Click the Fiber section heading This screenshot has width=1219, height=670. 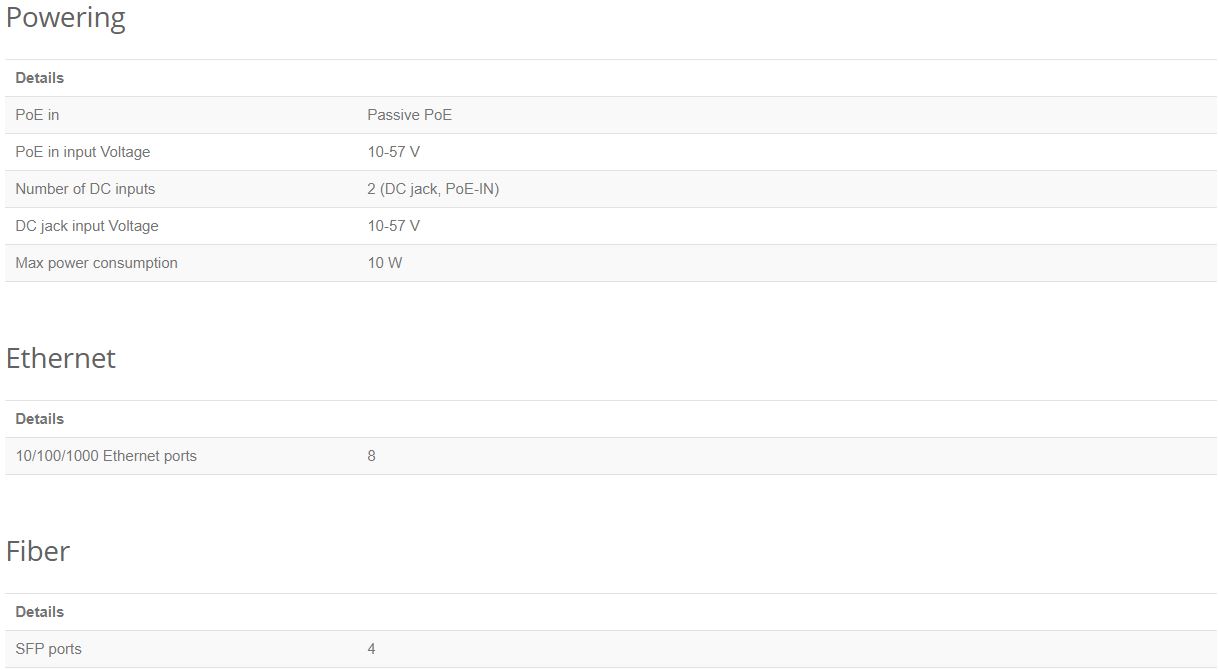click(38, 551)
